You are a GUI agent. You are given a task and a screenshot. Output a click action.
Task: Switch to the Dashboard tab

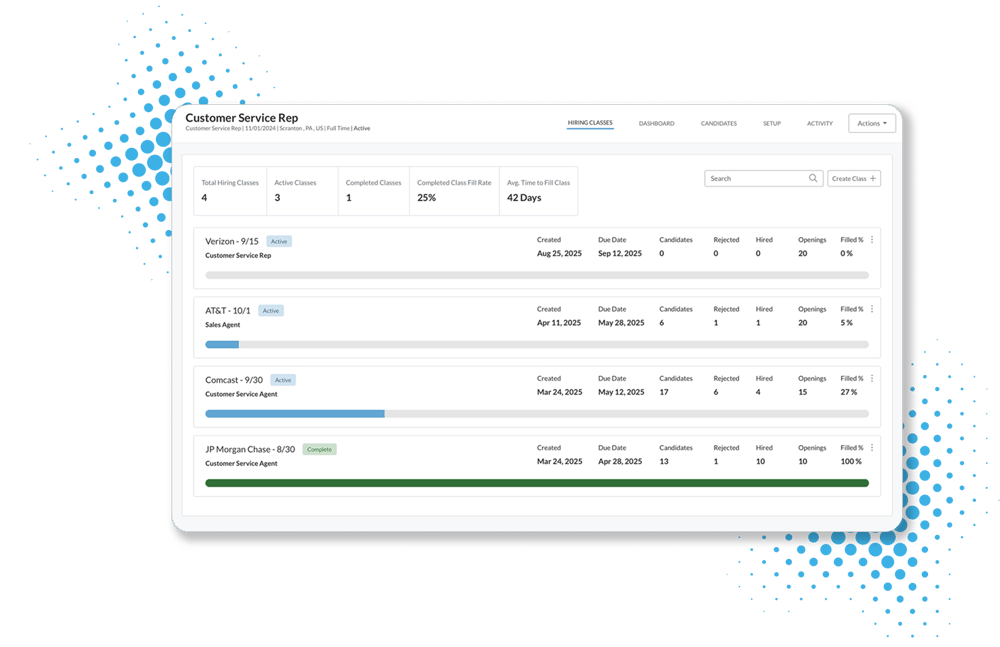(656, 124)
